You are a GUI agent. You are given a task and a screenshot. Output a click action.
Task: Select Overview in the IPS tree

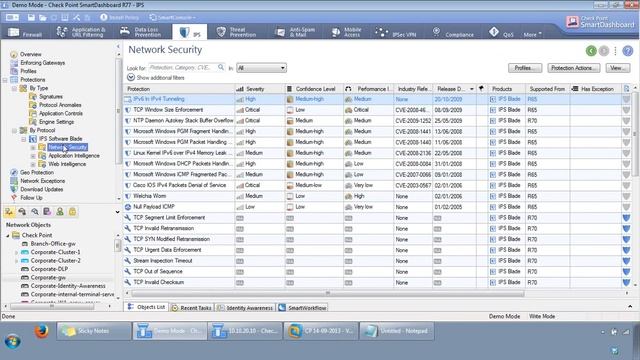click(x=31, y=54)
